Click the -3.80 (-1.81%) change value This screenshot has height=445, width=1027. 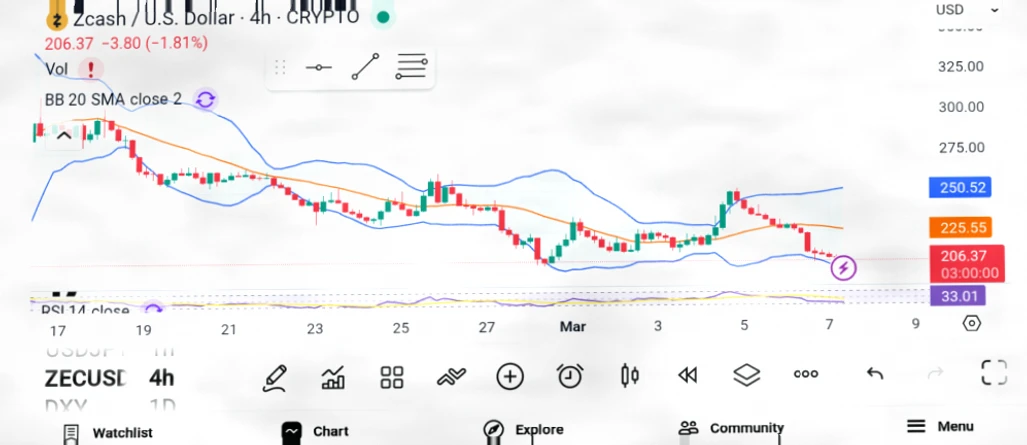(x=154, y=43)
